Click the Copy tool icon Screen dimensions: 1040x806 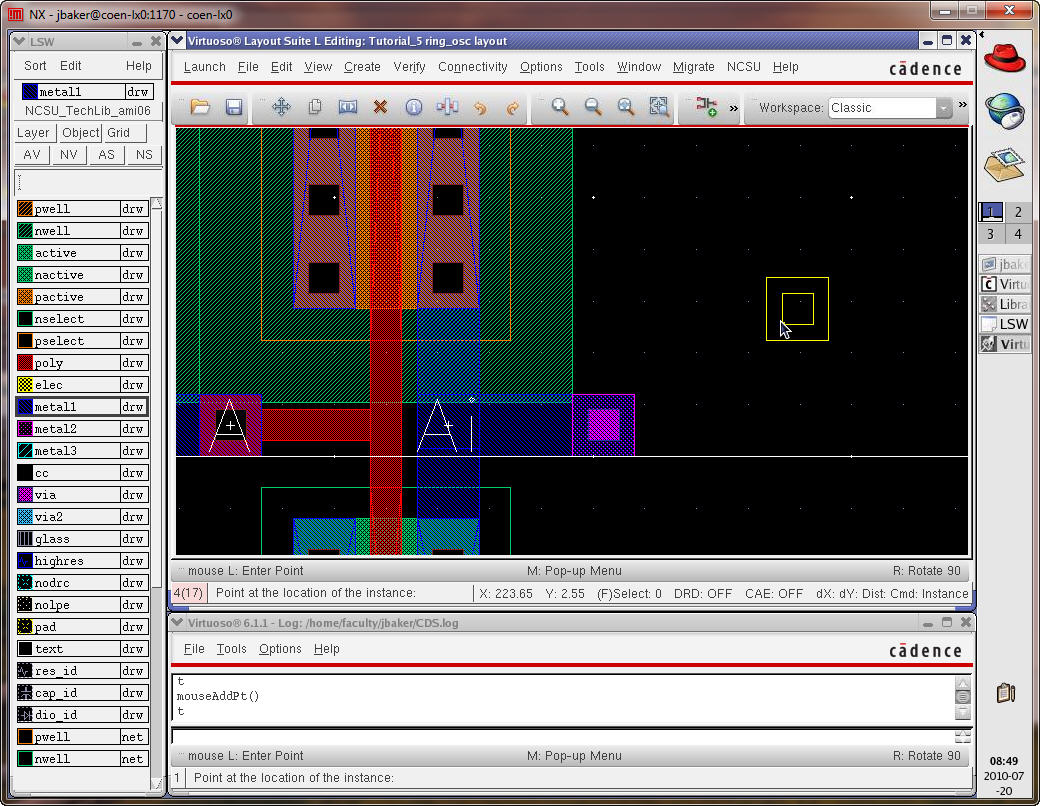point(315,107)
